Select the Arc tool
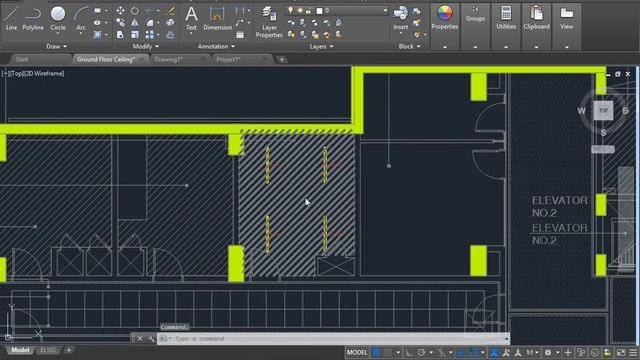The height and width of the screenshot is (360, 640). point(81,19)
